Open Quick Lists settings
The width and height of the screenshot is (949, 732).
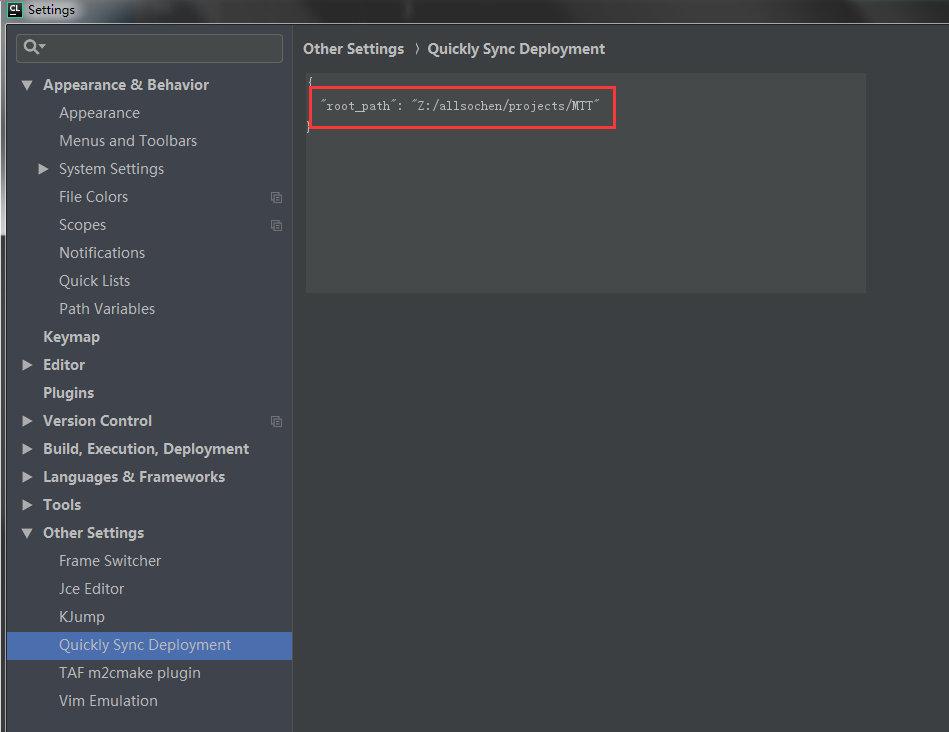point(94,281)
